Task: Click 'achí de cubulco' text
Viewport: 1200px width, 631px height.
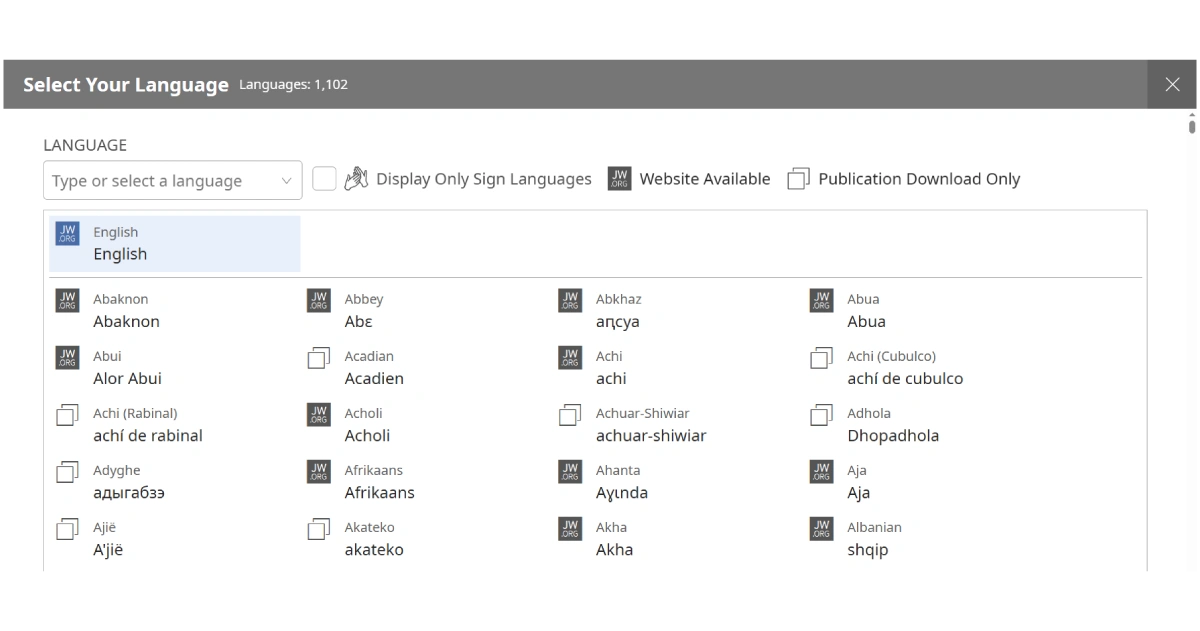Action: [x=905, y=379]
